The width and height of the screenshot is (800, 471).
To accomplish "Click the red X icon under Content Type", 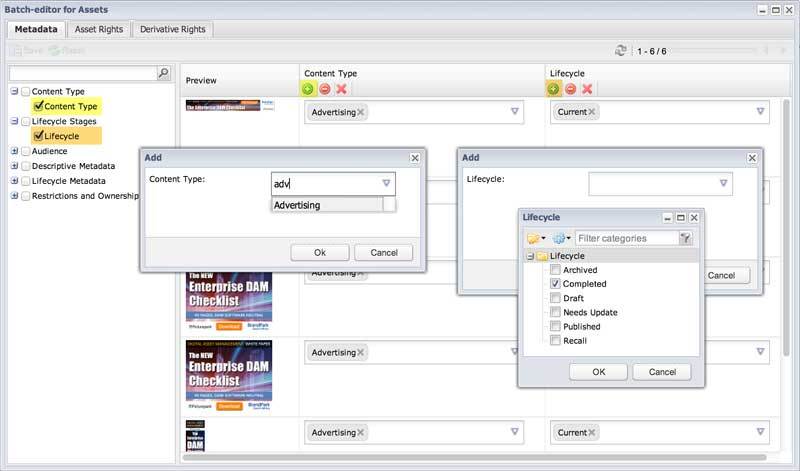I will (341, 89).
